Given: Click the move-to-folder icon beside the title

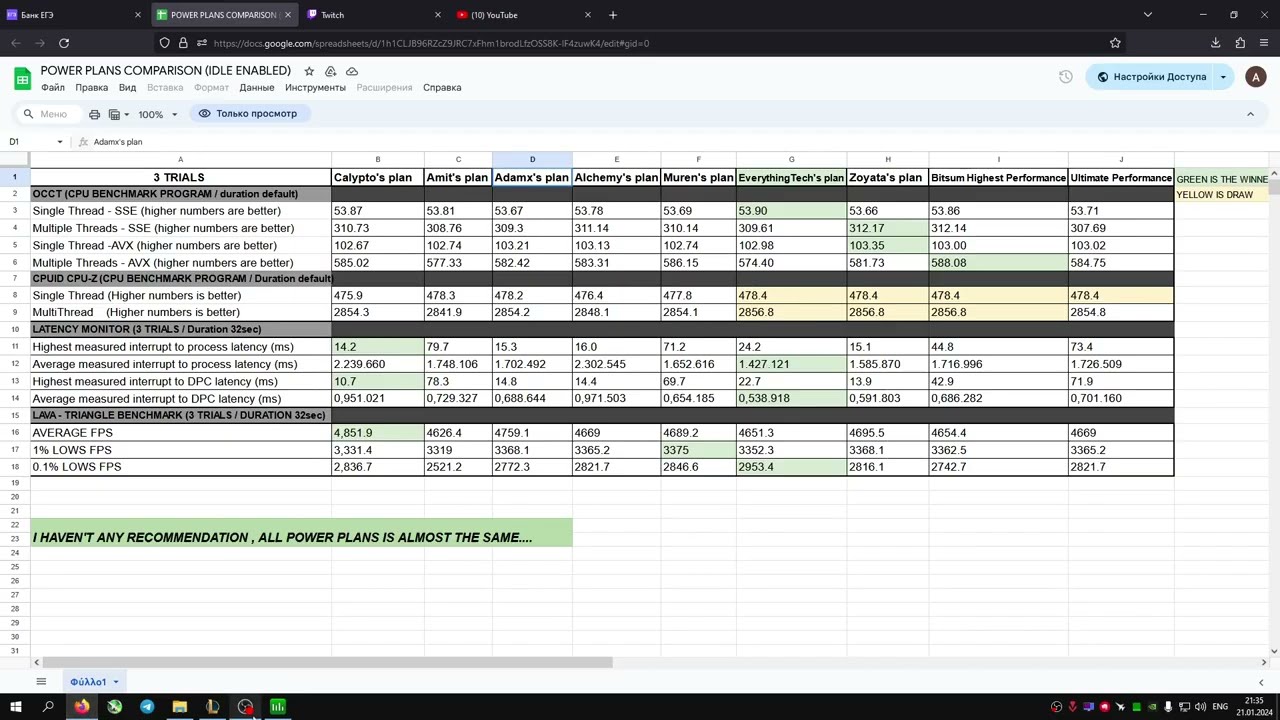Looking at the screenshot, I should tap(330, 71).
